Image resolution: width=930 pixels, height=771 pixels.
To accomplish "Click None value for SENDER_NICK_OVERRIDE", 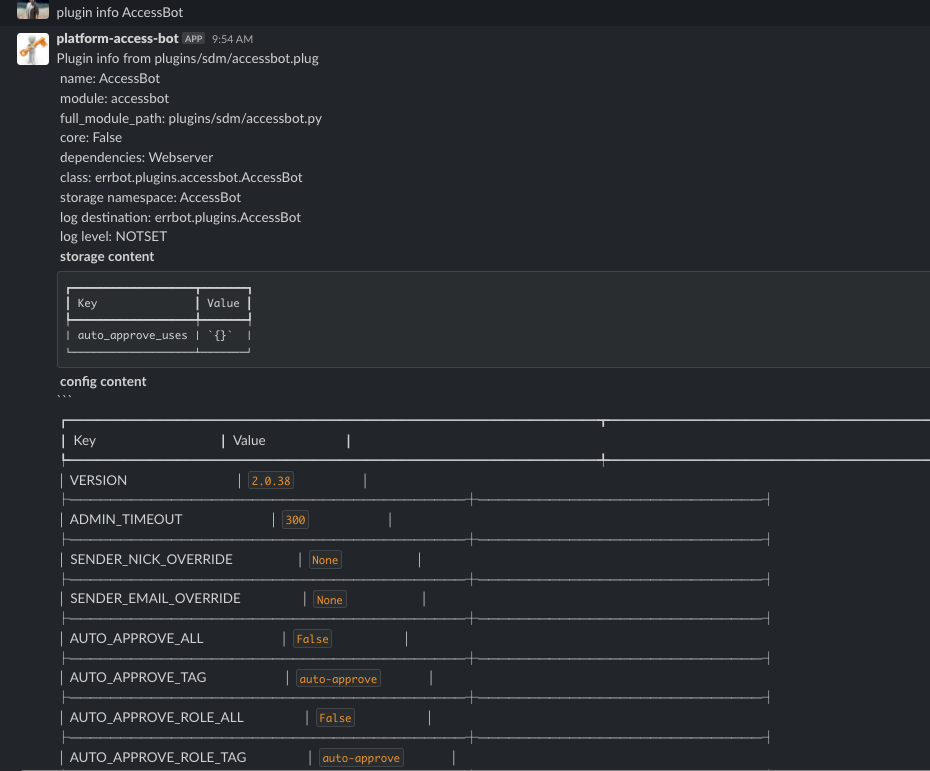I will click(325, 559).
